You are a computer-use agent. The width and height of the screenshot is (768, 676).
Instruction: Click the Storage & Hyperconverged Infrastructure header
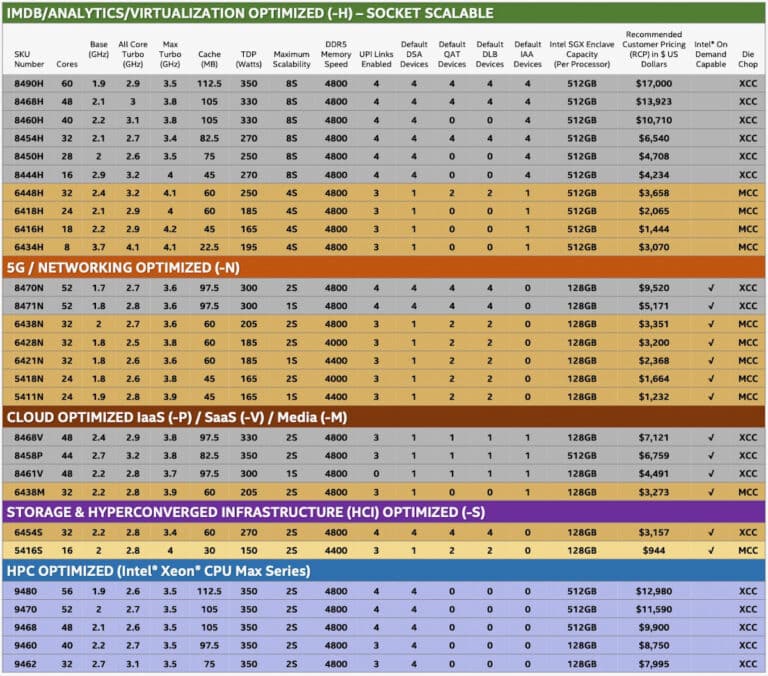click(x=384, y=512)
